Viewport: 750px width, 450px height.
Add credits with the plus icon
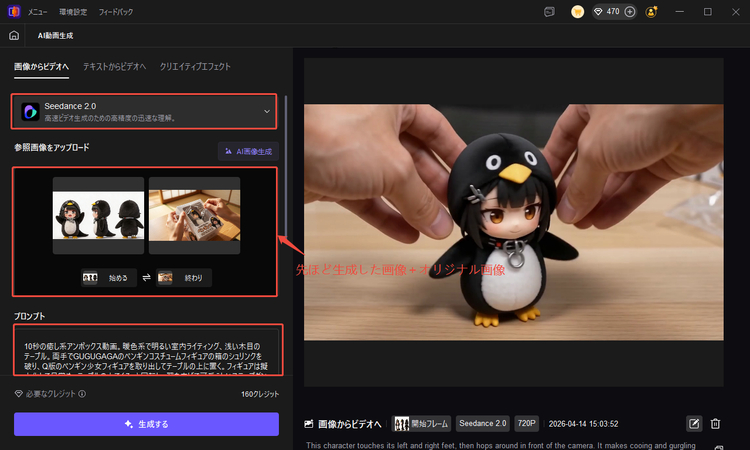[630, 12]
